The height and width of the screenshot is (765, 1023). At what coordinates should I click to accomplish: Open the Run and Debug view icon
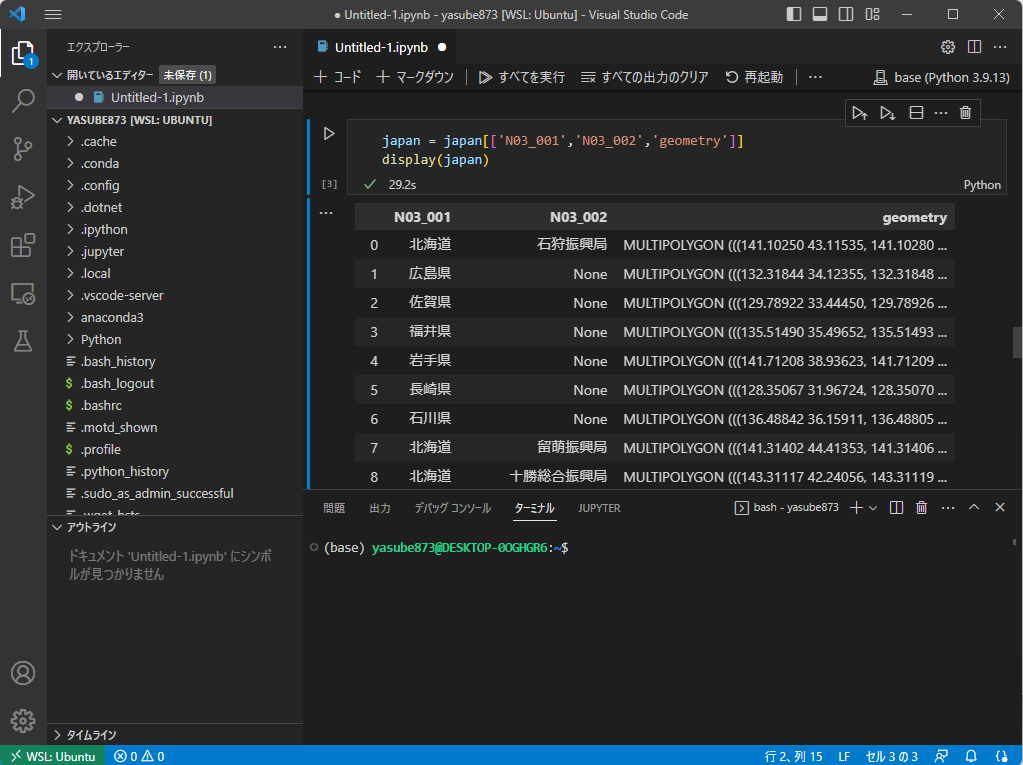coord(23,197)
